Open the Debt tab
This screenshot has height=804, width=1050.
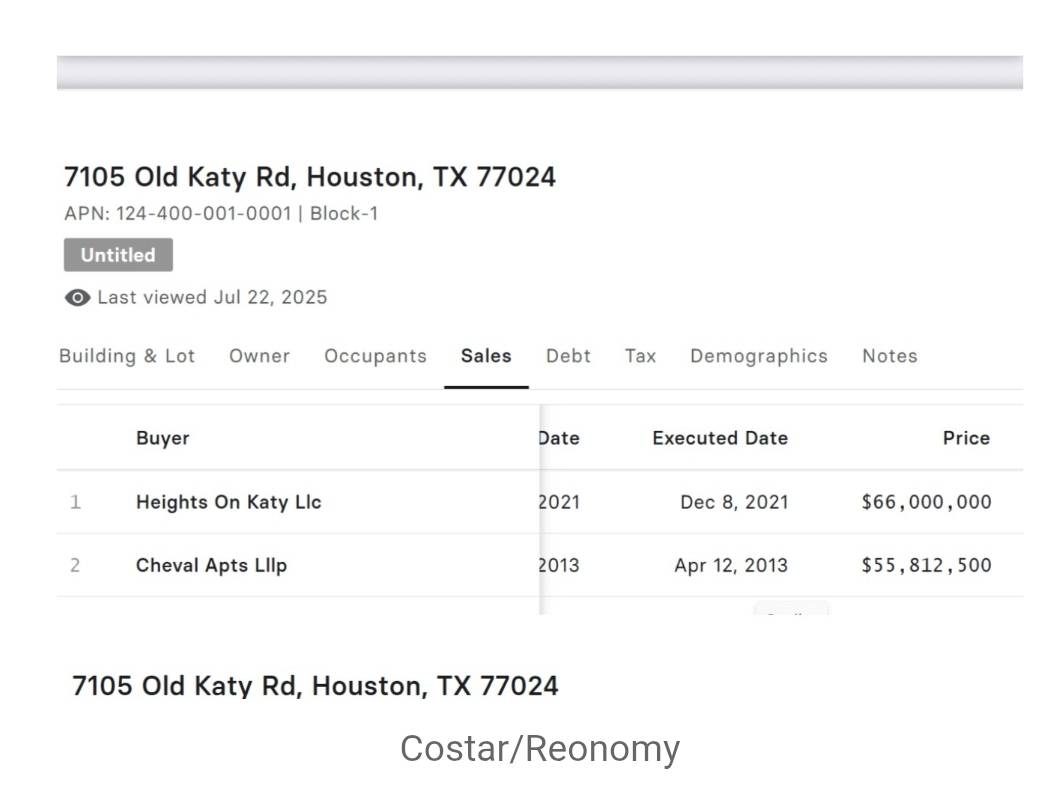point(568,356)
